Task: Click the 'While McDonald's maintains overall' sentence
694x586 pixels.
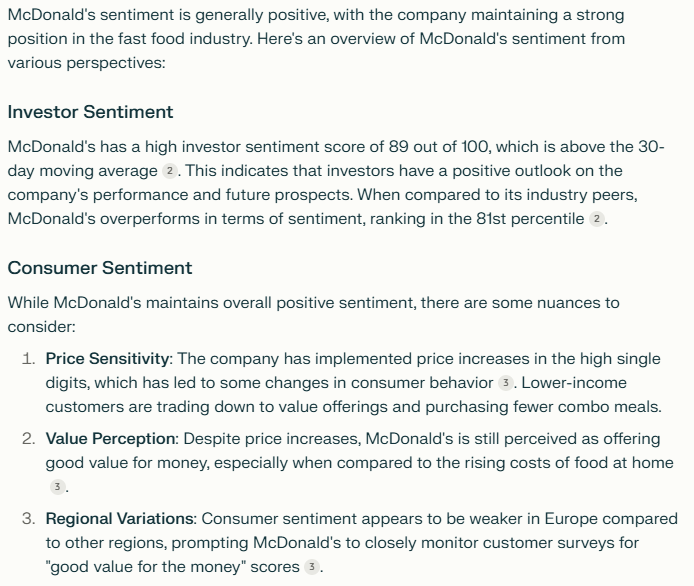Action: point(313,315)
